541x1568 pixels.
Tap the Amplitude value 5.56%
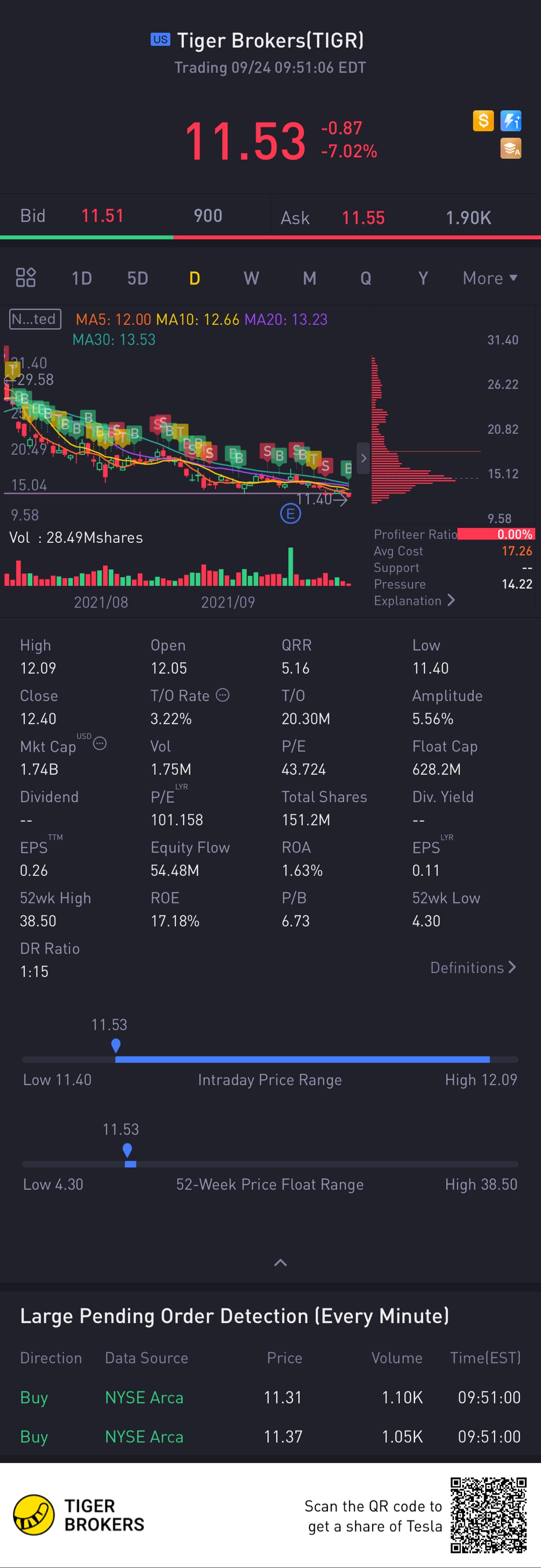point(433,718)
